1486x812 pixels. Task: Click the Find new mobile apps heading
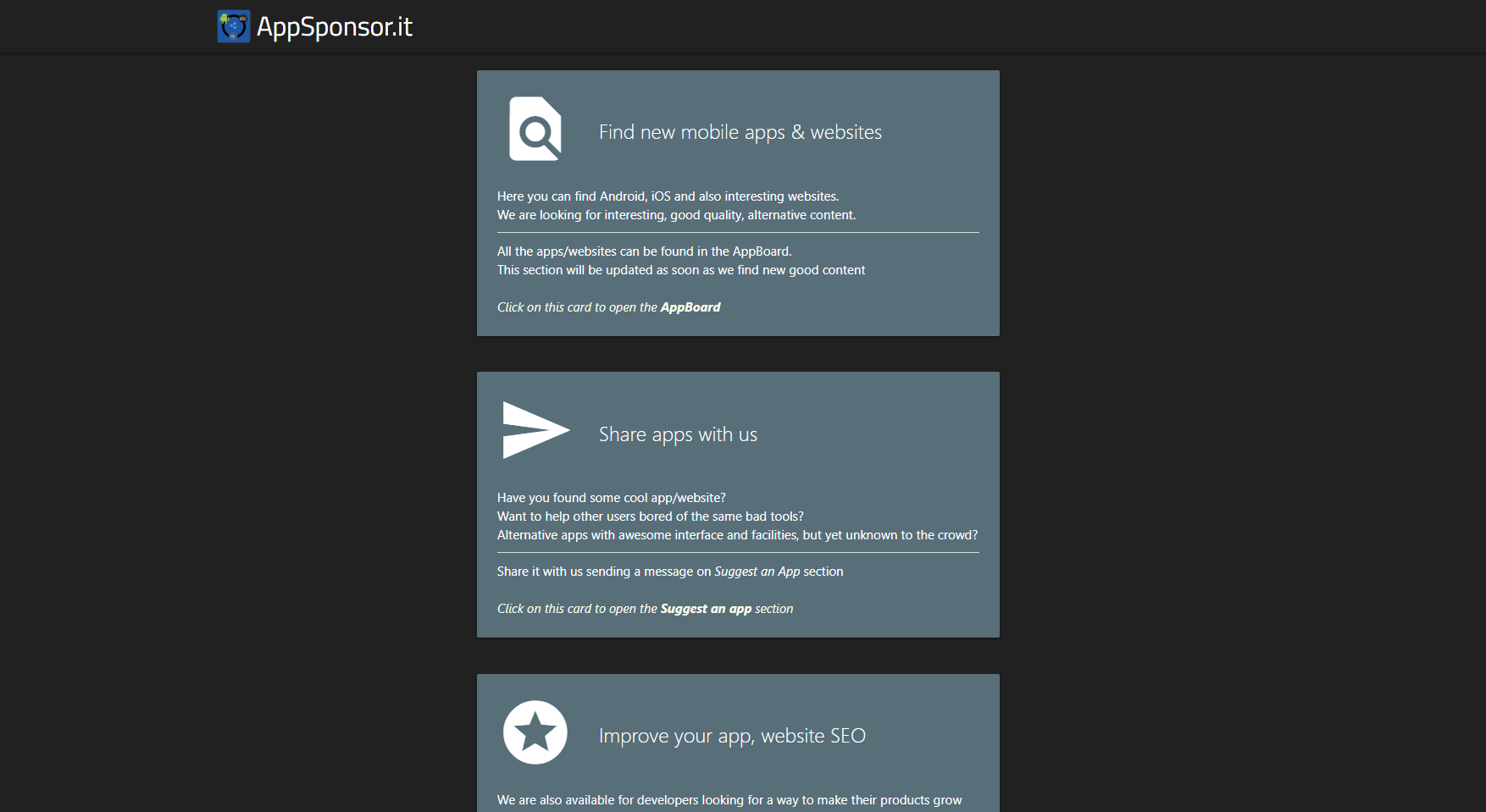(740, 132)
